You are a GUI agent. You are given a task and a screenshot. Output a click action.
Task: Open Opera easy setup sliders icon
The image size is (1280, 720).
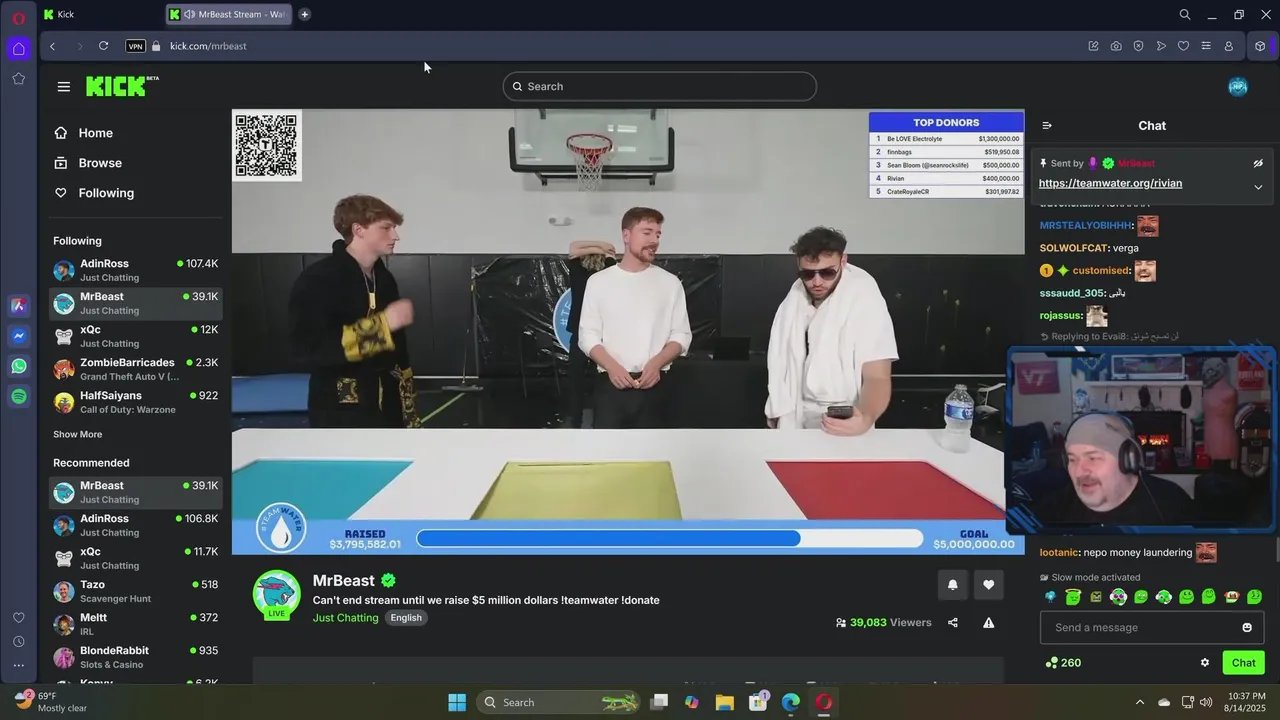(1206, 46)
